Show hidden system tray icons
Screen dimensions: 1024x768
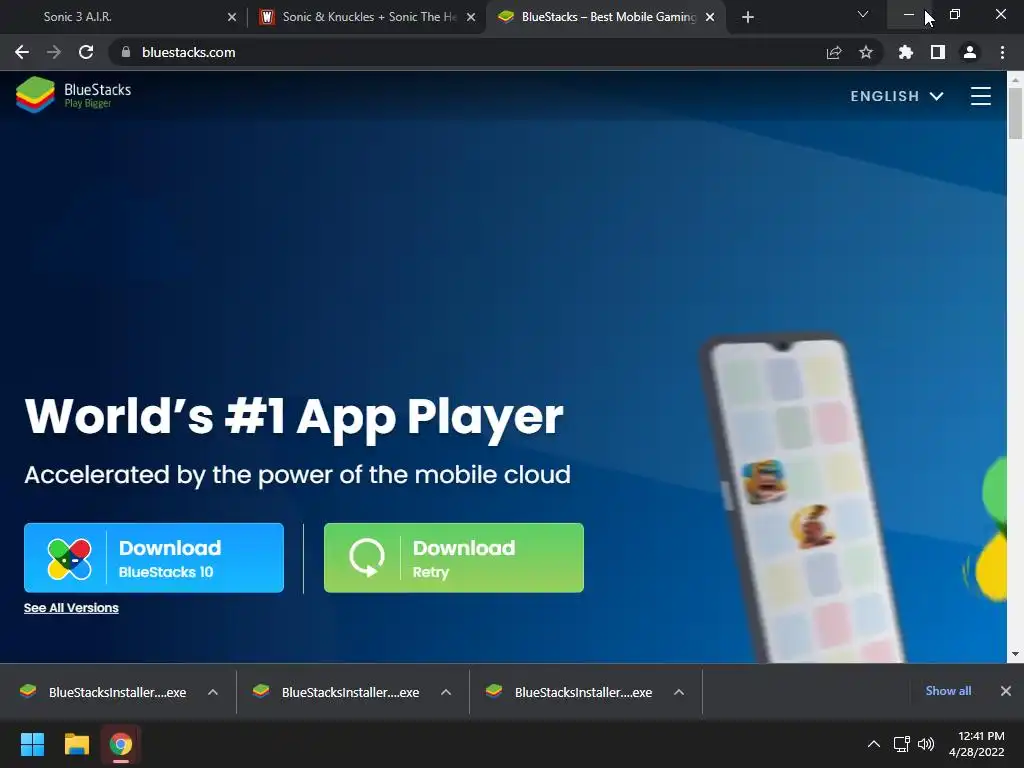click(874, 744)
